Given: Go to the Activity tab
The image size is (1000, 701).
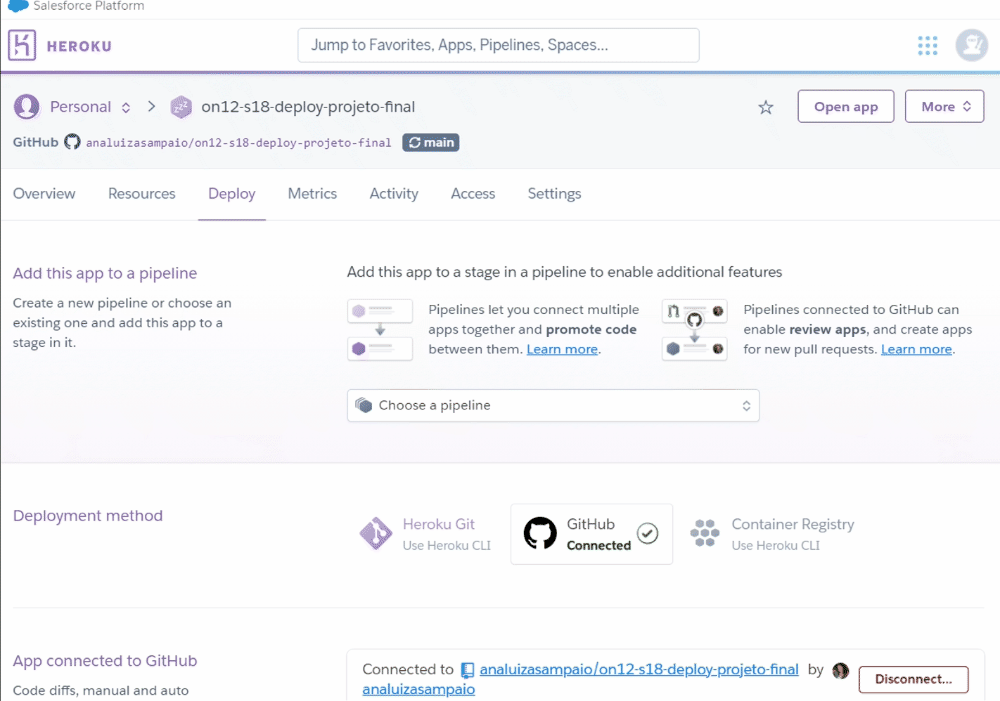Looking at the screenshot, I should coord(393,193).
